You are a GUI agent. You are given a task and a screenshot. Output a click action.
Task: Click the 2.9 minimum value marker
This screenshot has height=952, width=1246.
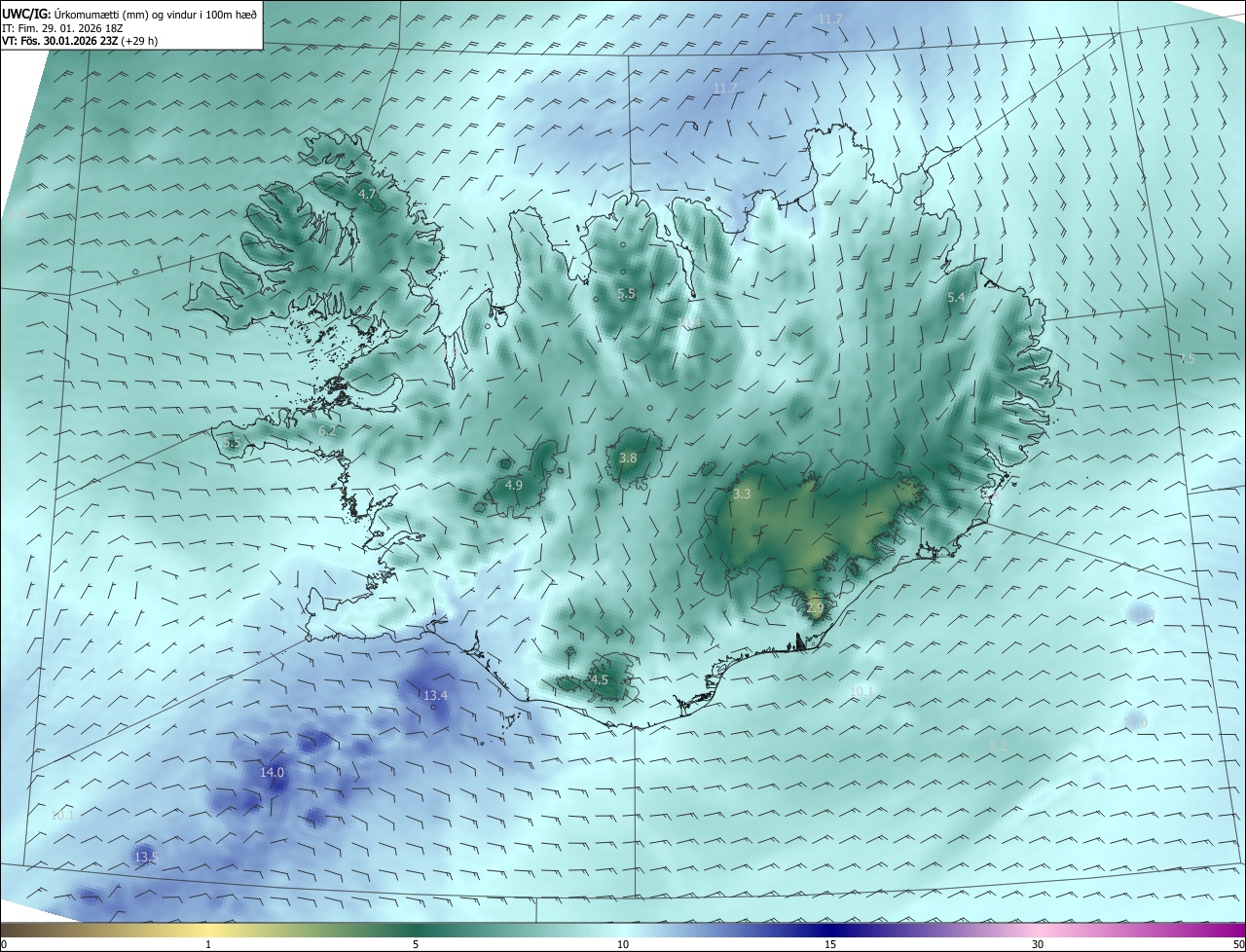[815, 607]
